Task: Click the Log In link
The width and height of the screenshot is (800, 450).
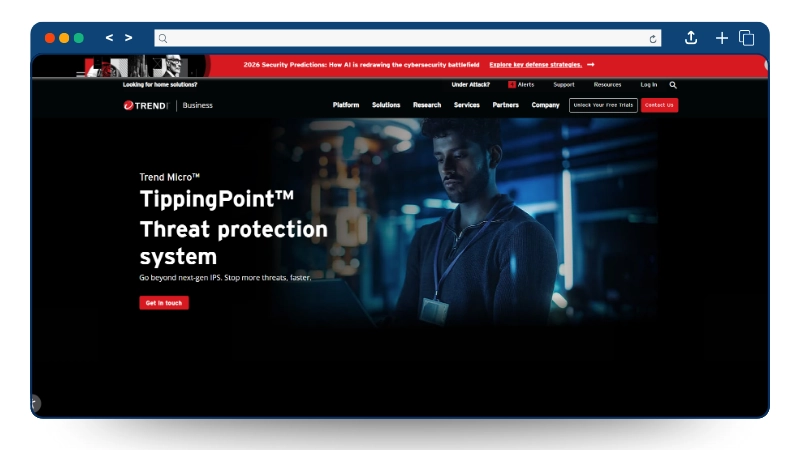Action: point(648,85)
